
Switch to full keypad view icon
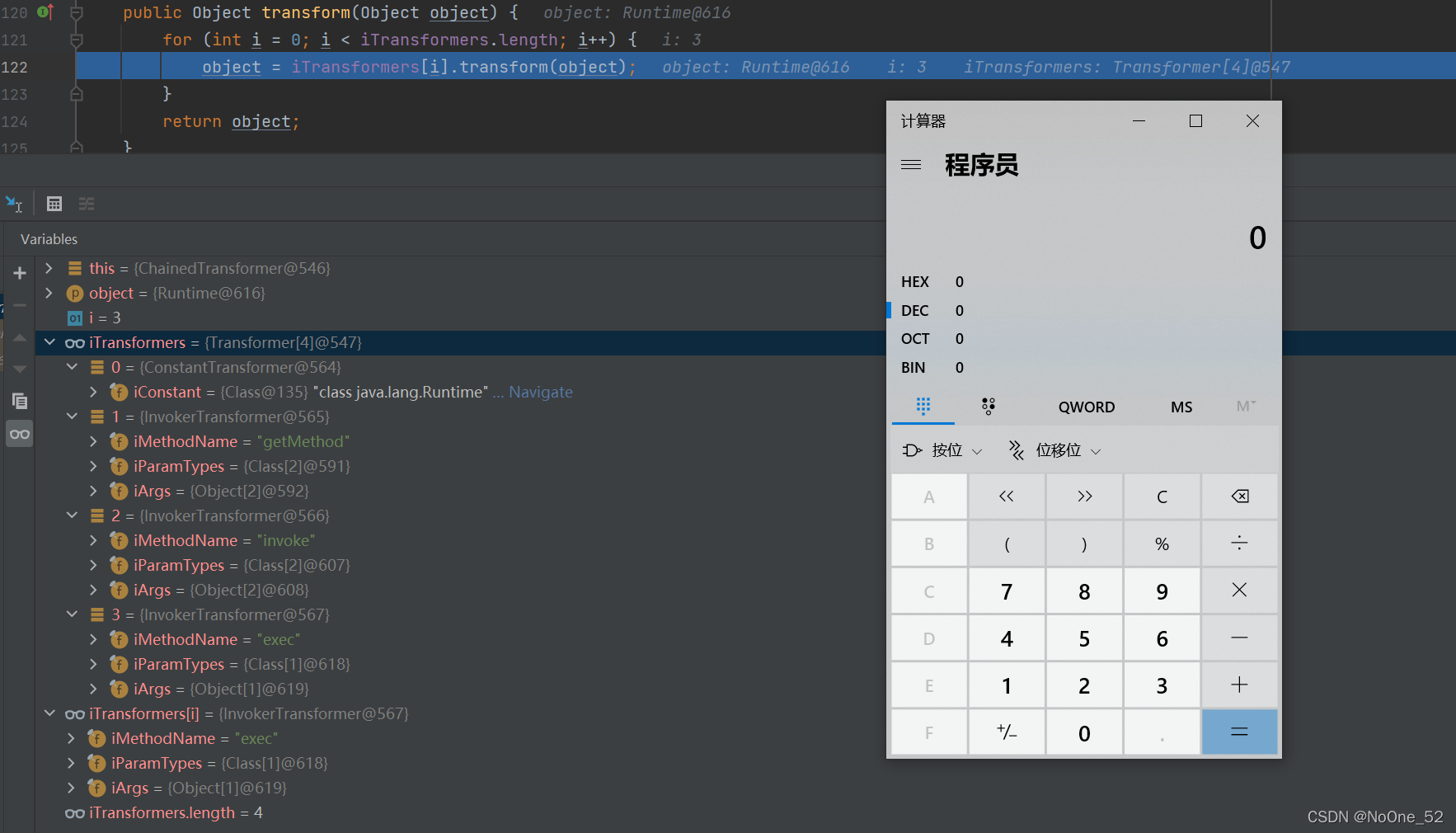923,406
